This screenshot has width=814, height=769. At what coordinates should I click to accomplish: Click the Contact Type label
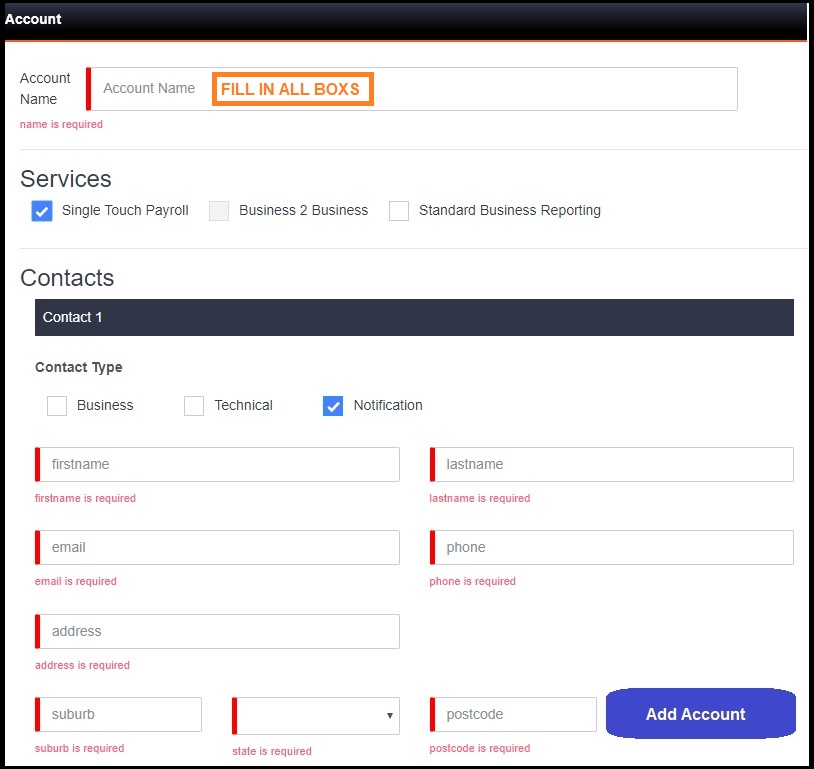click(x=79, y=368)
